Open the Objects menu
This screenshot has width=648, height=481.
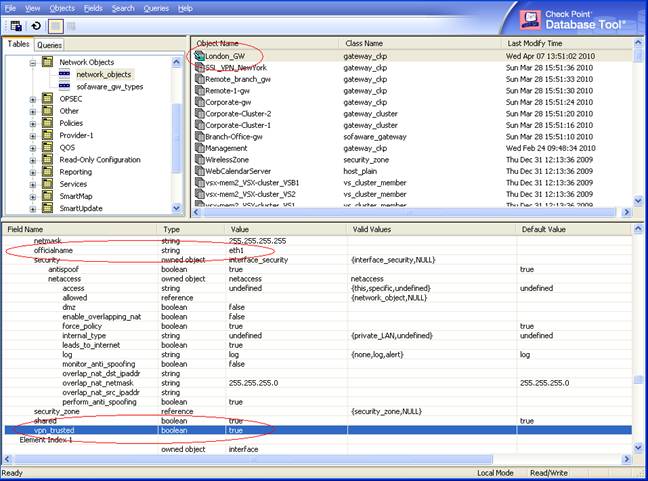tap(62, 8)
